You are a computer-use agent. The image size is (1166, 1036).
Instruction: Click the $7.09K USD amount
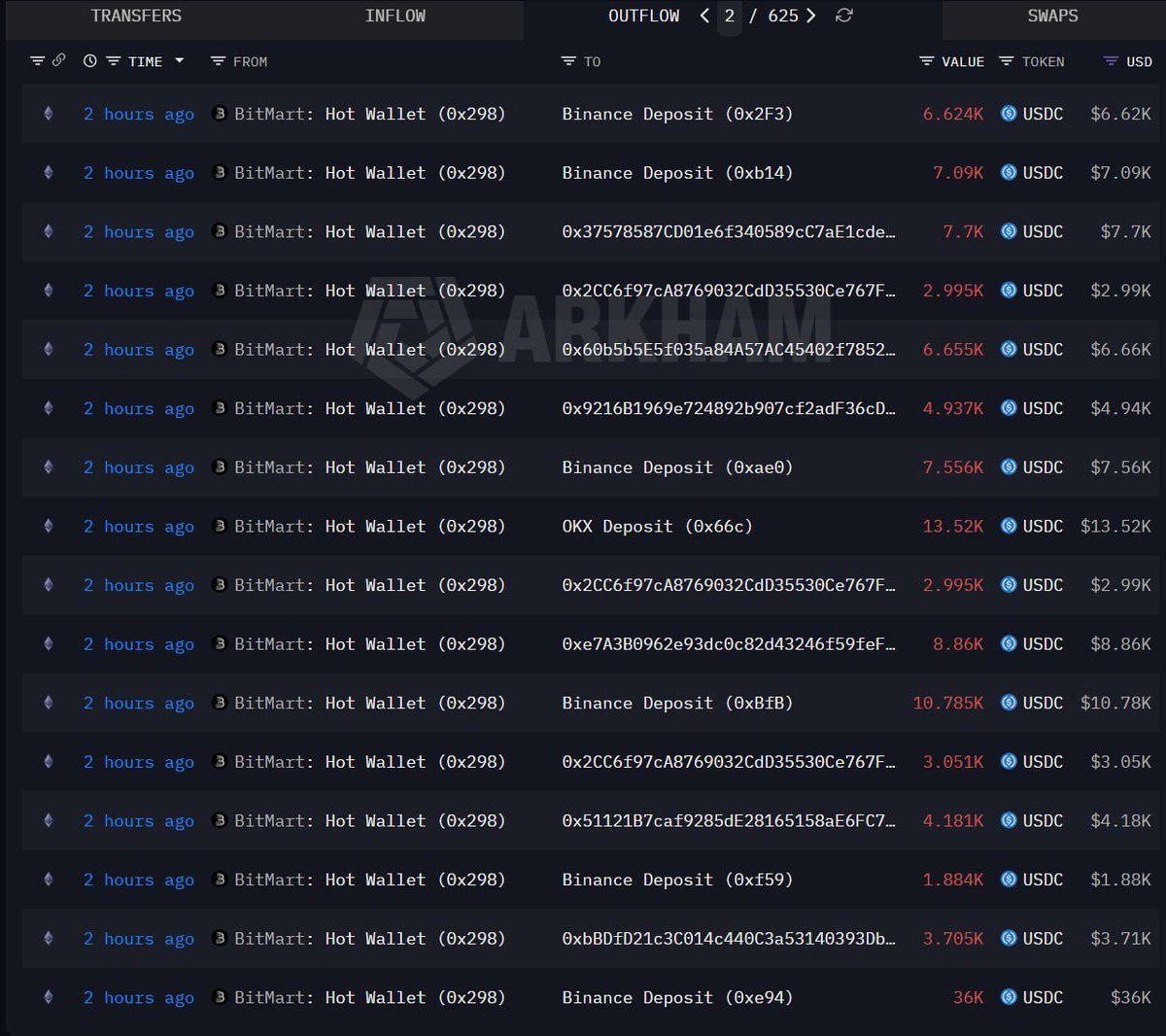click(1120, 173)
